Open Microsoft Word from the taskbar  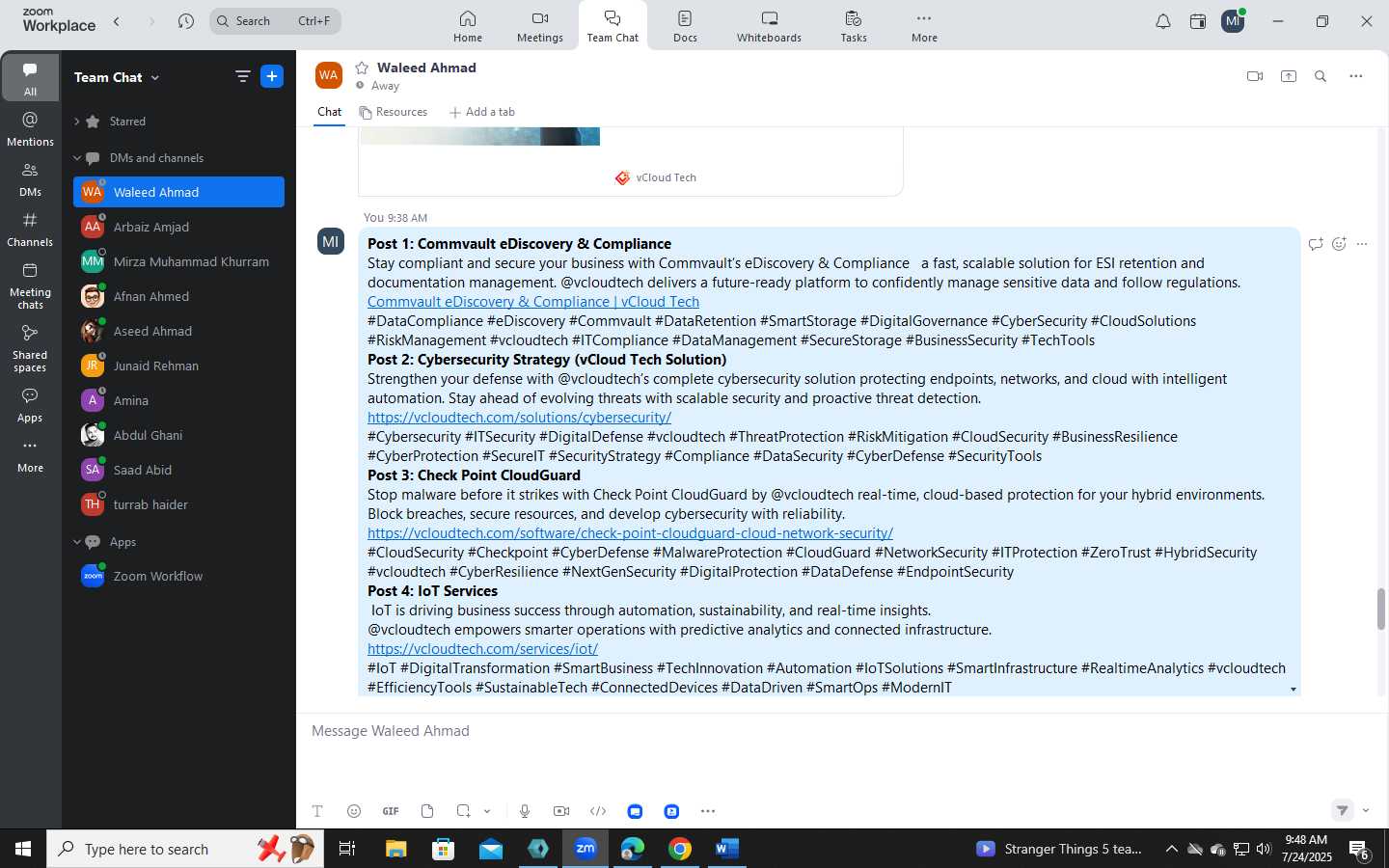(x=727, y=849)
